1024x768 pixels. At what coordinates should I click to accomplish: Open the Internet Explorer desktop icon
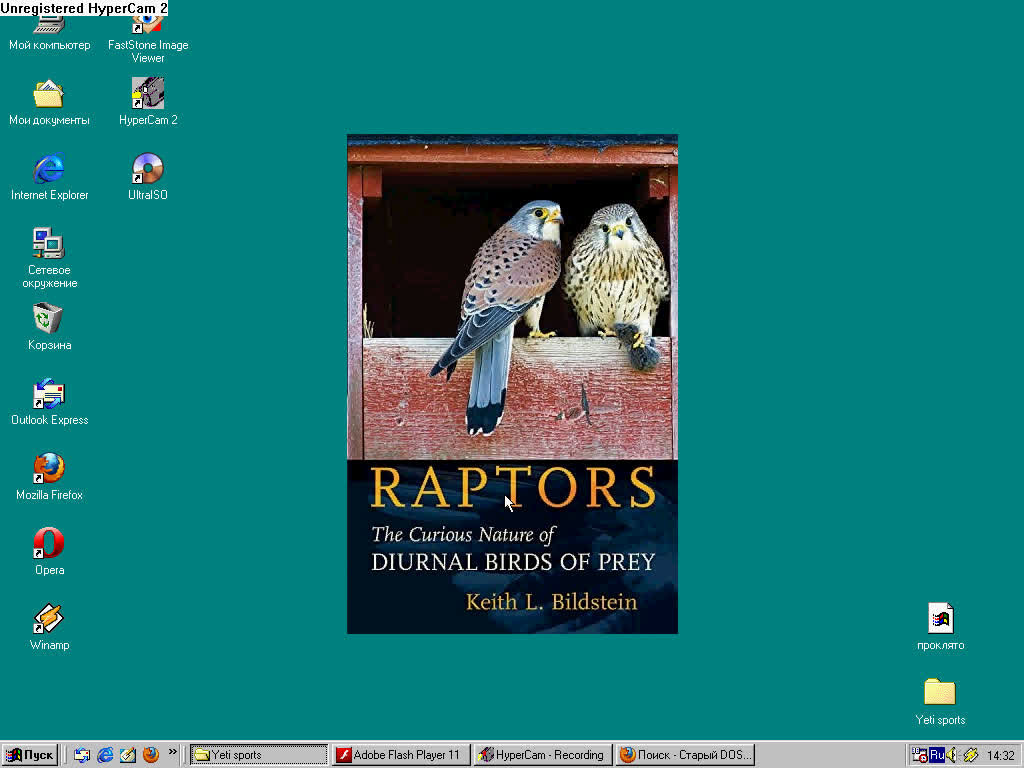(x=49, y=170)
